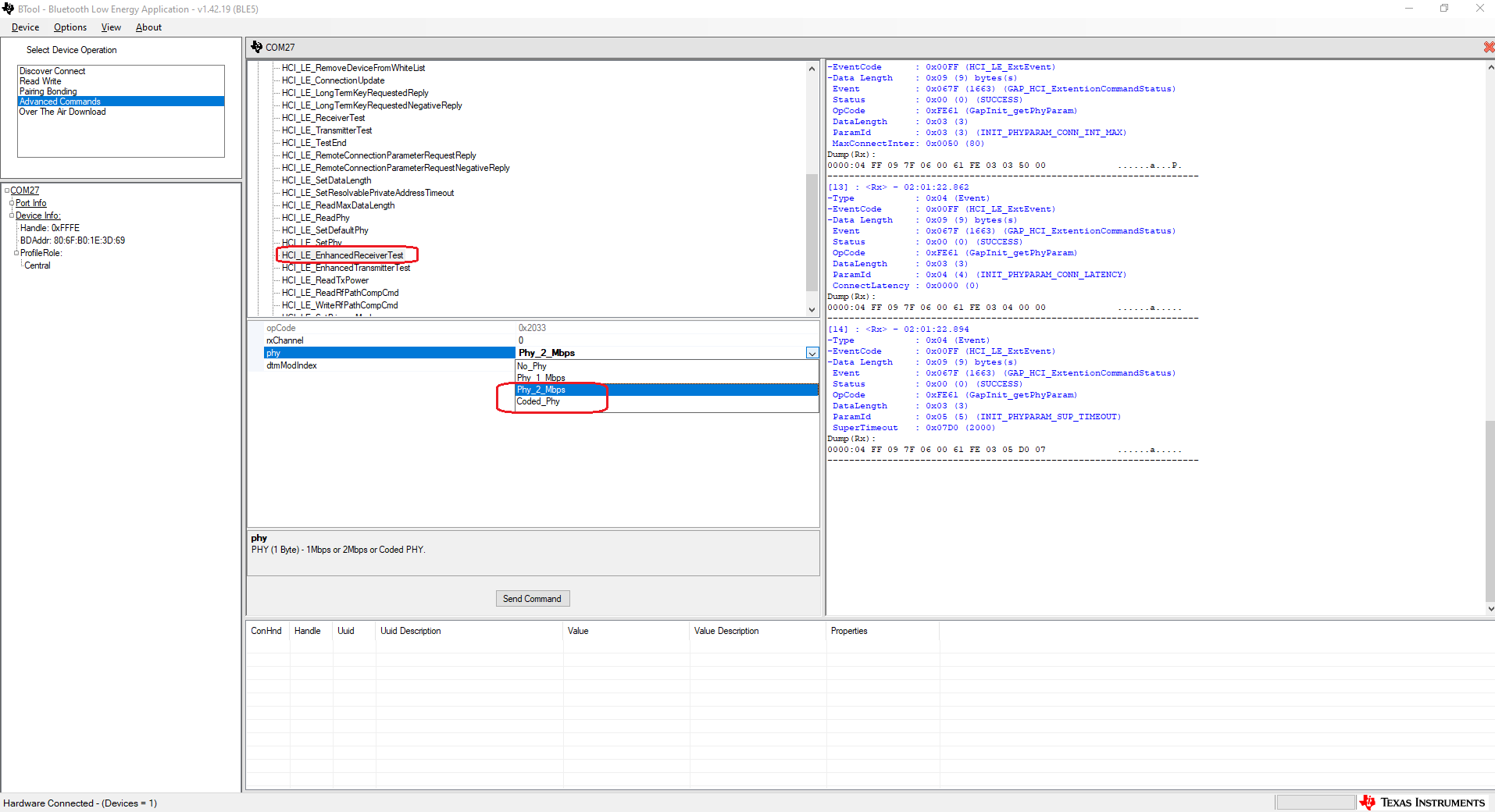This screenshot has width=1495, height=812.
Task: Open the phy dropdown arrow
Action: tap(812, 353)
